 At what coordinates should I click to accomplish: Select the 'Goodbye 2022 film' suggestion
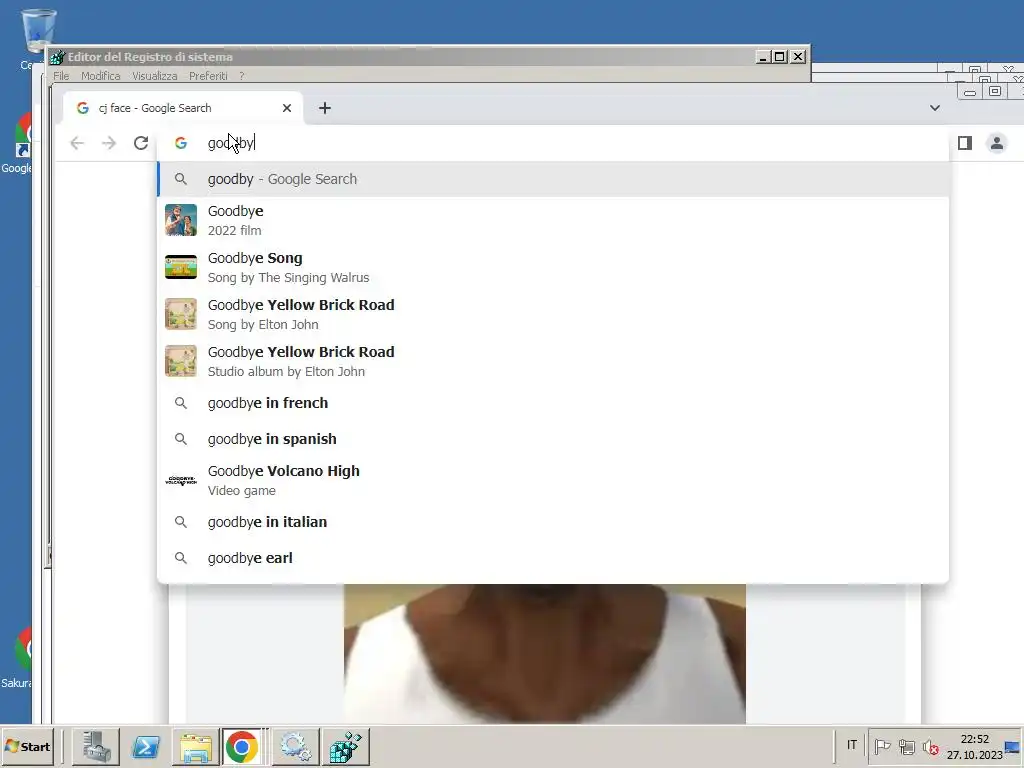click(553, 220)
